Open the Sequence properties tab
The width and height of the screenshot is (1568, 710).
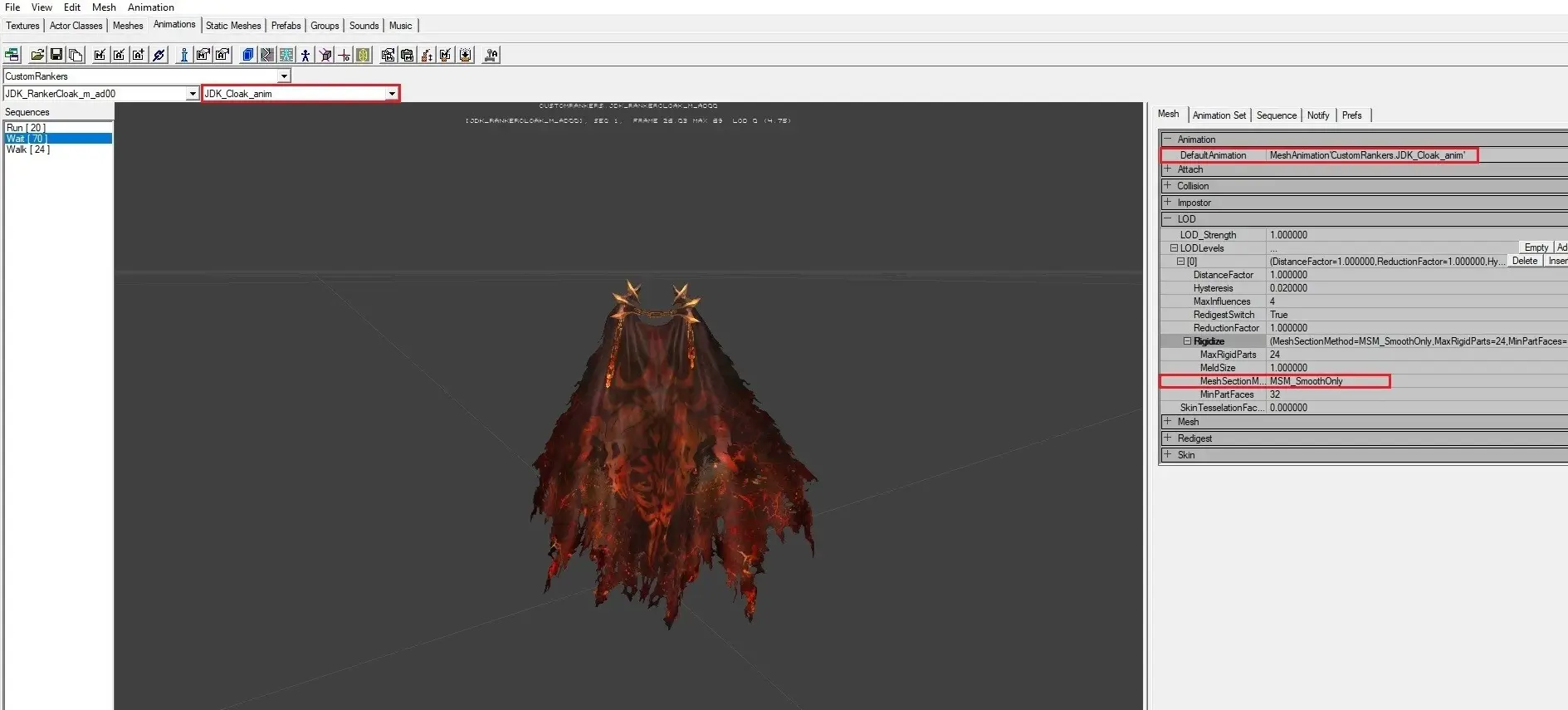1276,115
